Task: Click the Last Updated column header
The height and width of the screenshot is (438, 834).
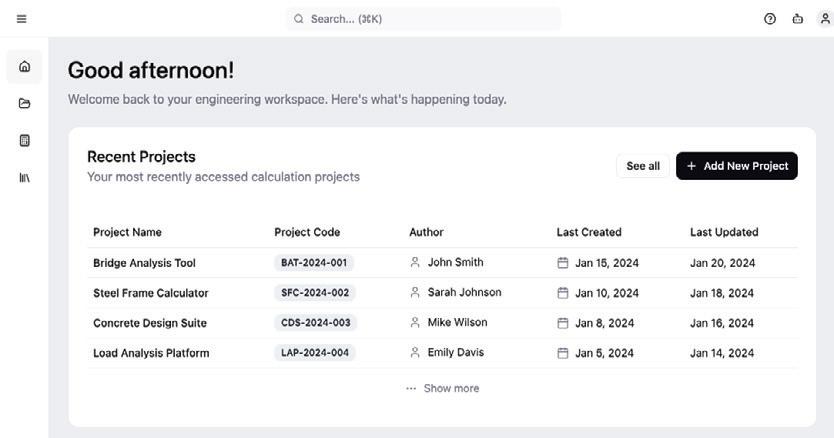Action: click(724, 233)
